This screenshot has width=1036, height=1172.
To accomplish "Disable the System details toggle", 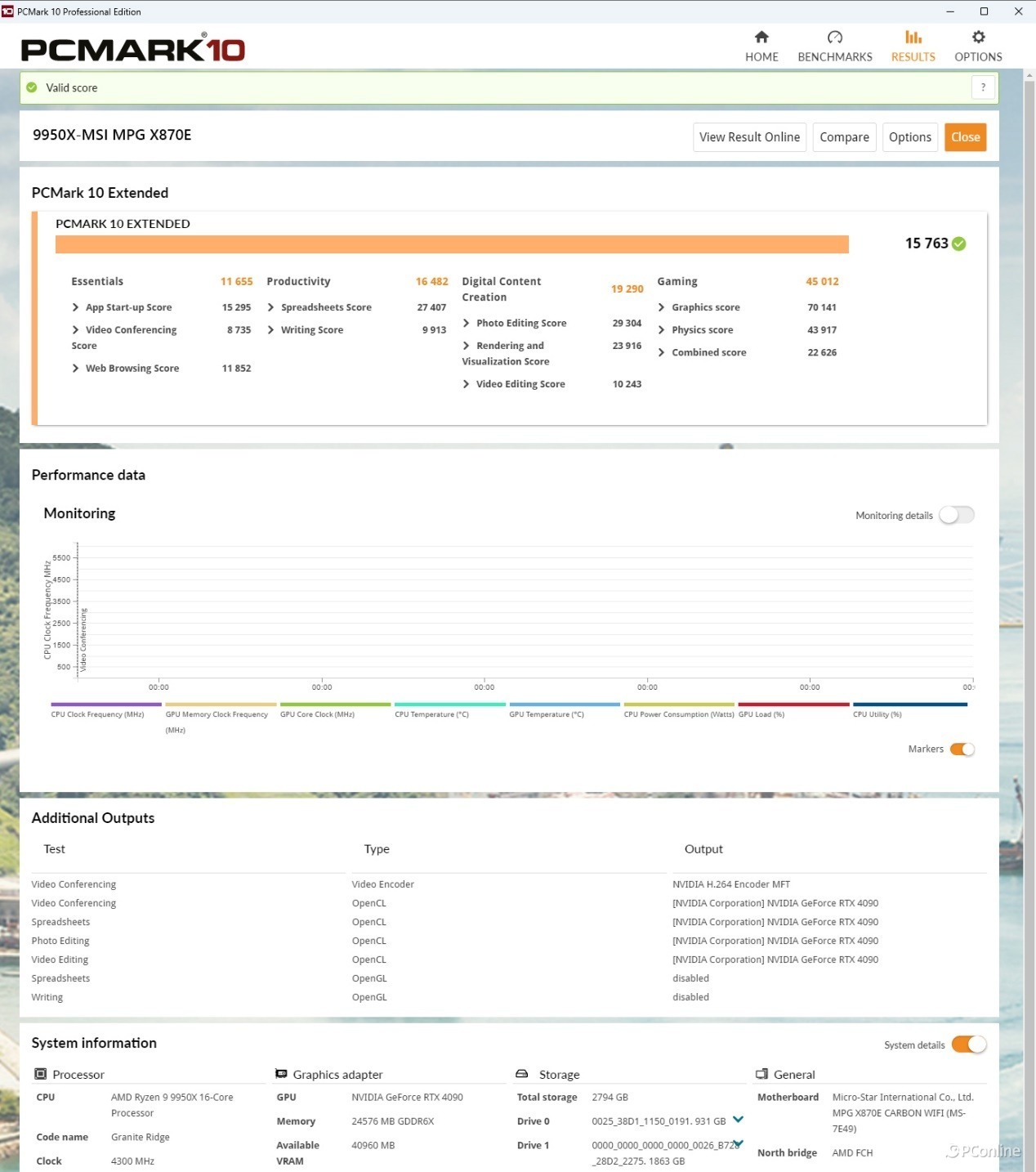I will [968, 1045].
